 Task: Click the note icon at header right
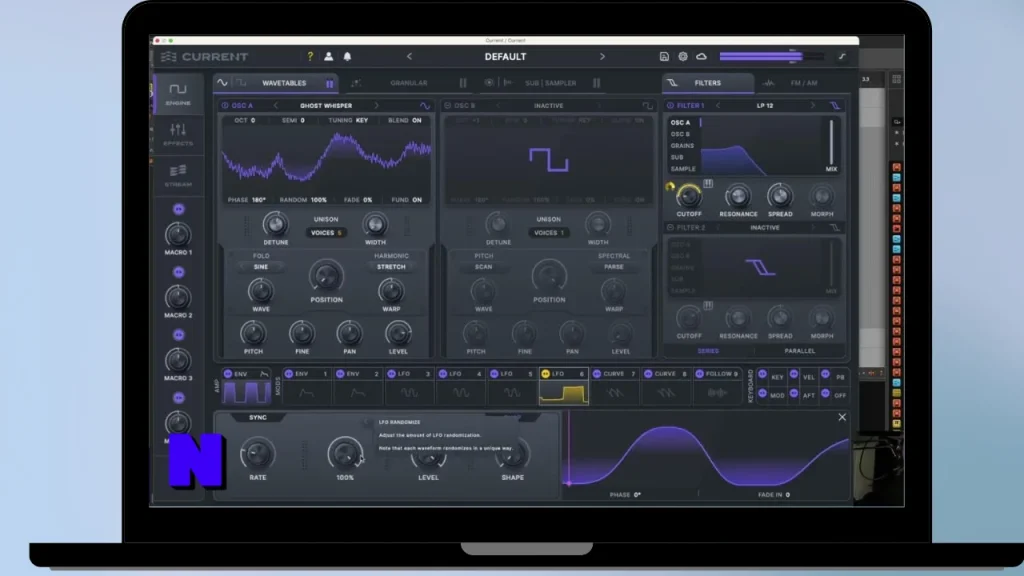pos(842,57)
